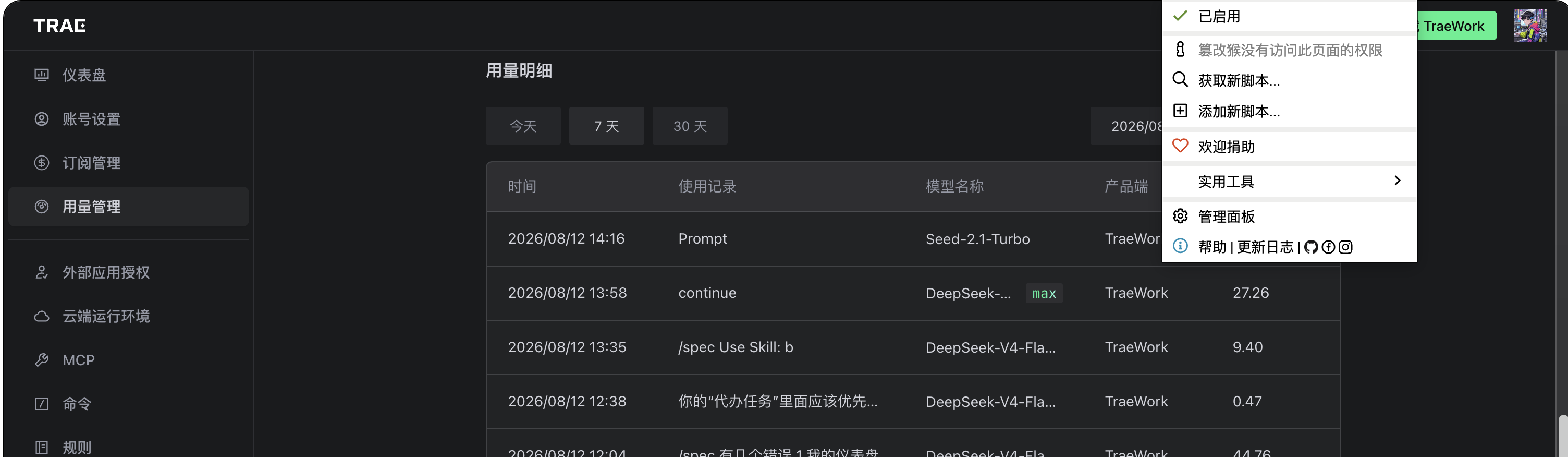The height and width of the screenshot is (457, 1568).
Task: Click the 账号设置 account icon
Action: click(41, 119)
